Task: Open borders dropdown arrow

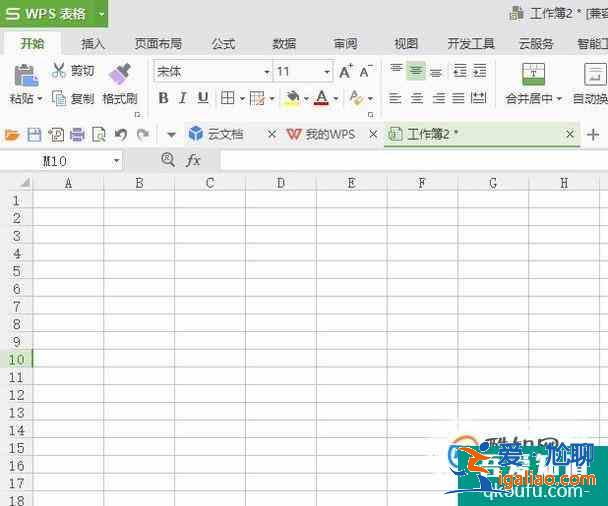Action: click(x=242, y=98)
